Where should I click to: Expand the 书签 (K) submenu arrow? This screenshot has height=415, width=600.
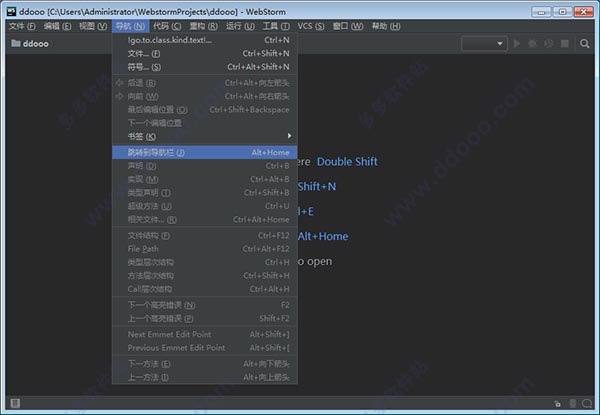coord(289,136)
